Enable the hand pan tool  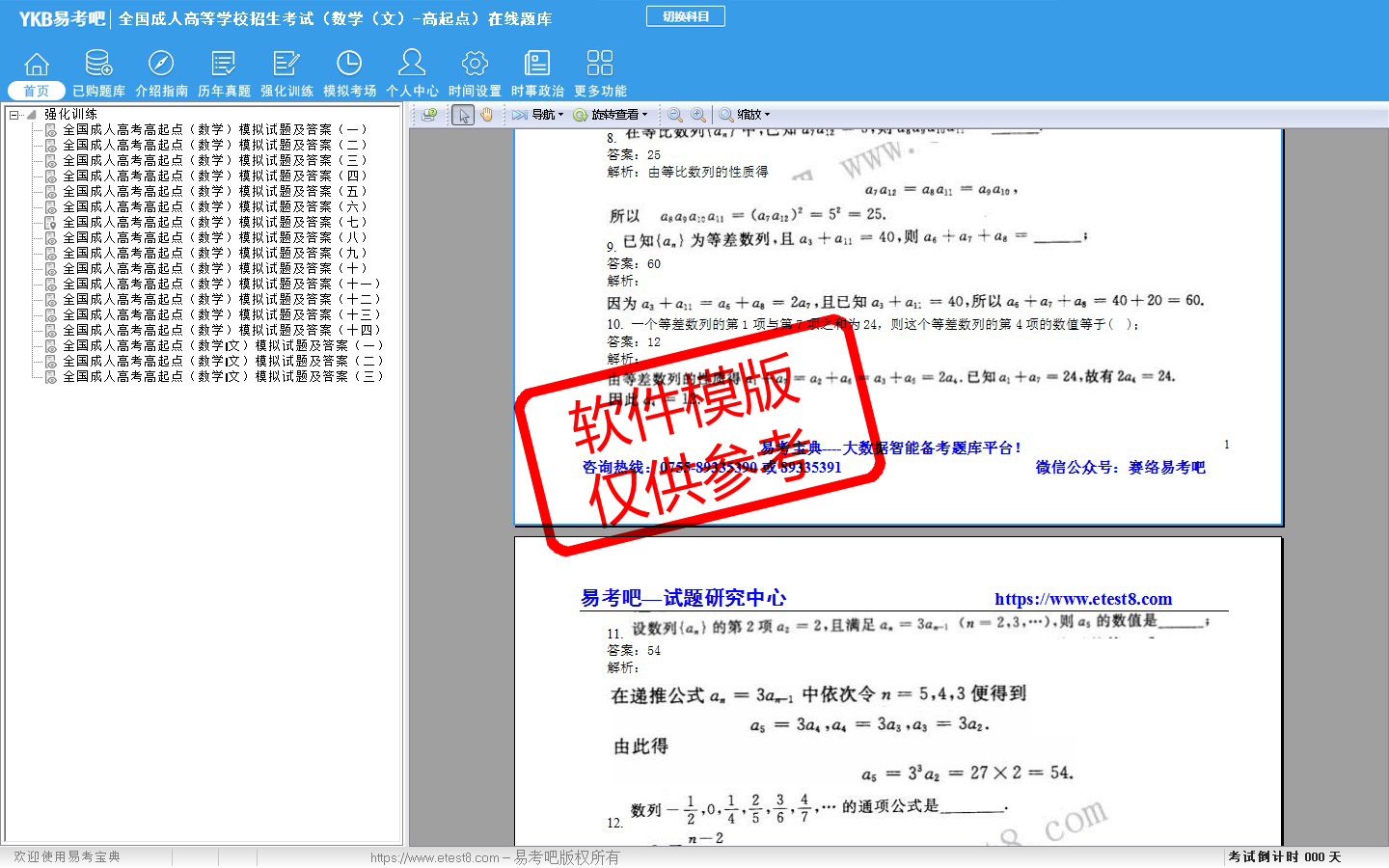click(x=487, y=115)
